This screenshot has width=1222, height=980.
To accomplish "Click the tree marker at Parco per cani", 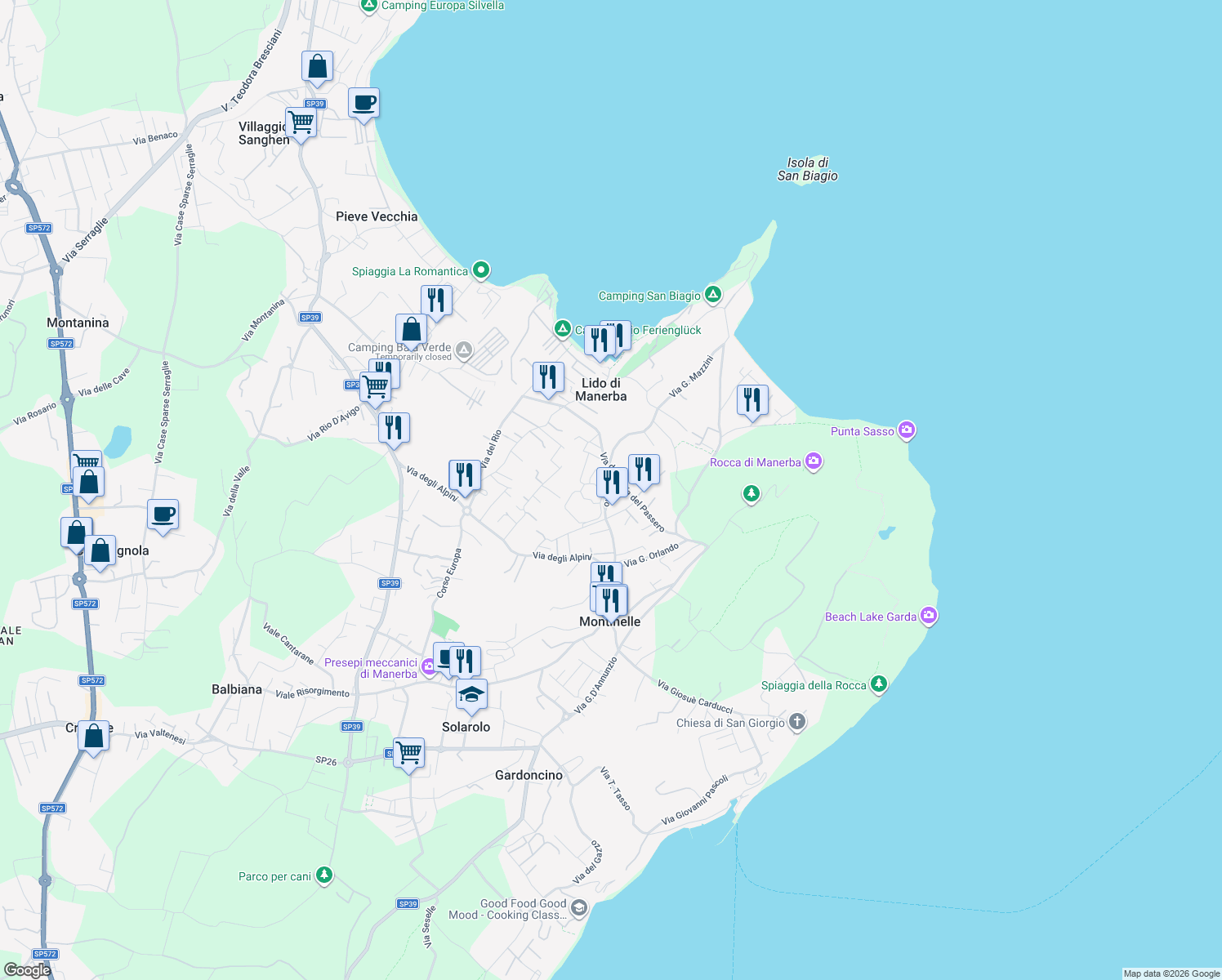I will coord(323,874).
